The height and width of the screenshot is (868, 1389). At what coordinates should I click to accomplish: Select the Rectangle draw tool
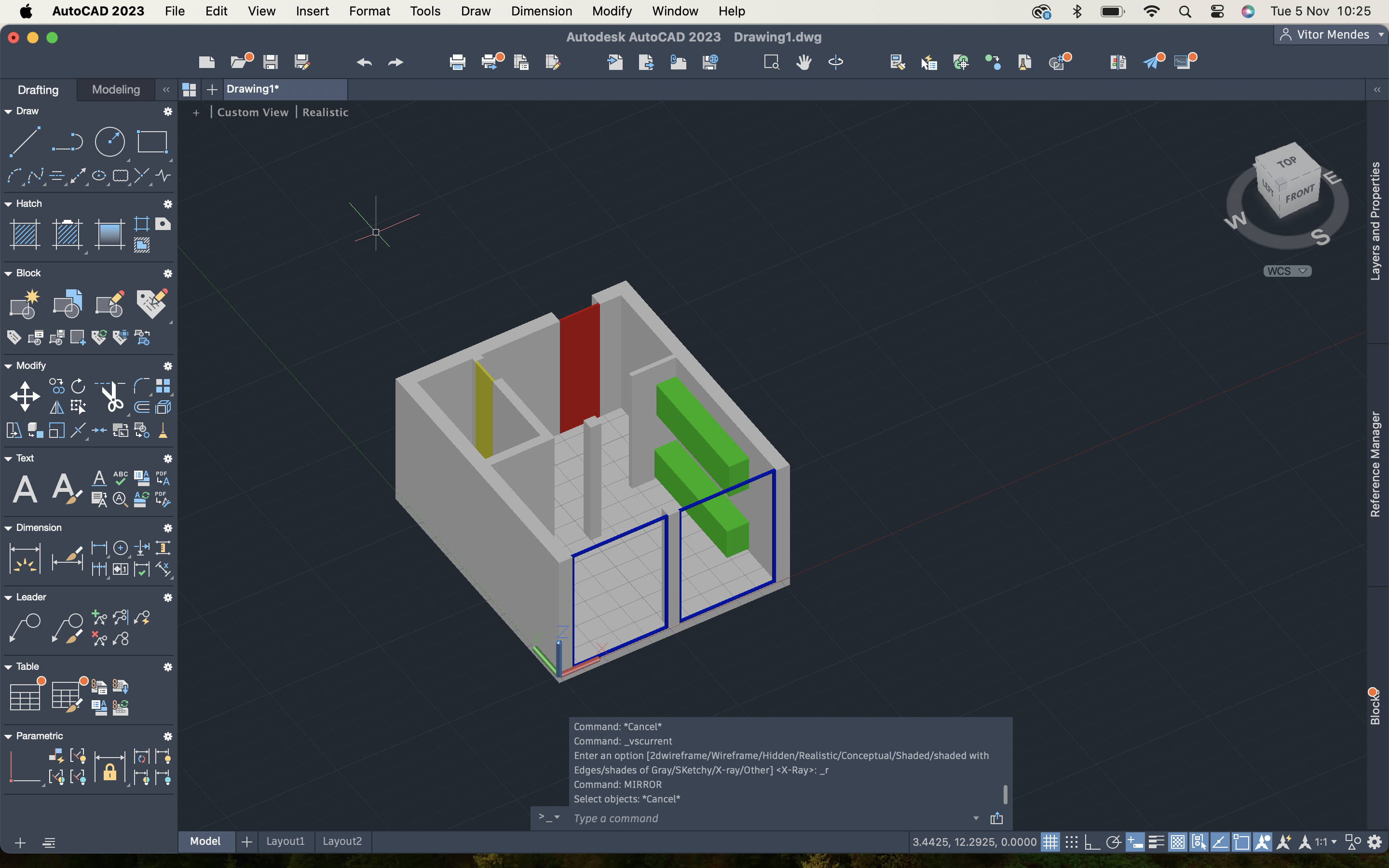[x=152, y=142]
